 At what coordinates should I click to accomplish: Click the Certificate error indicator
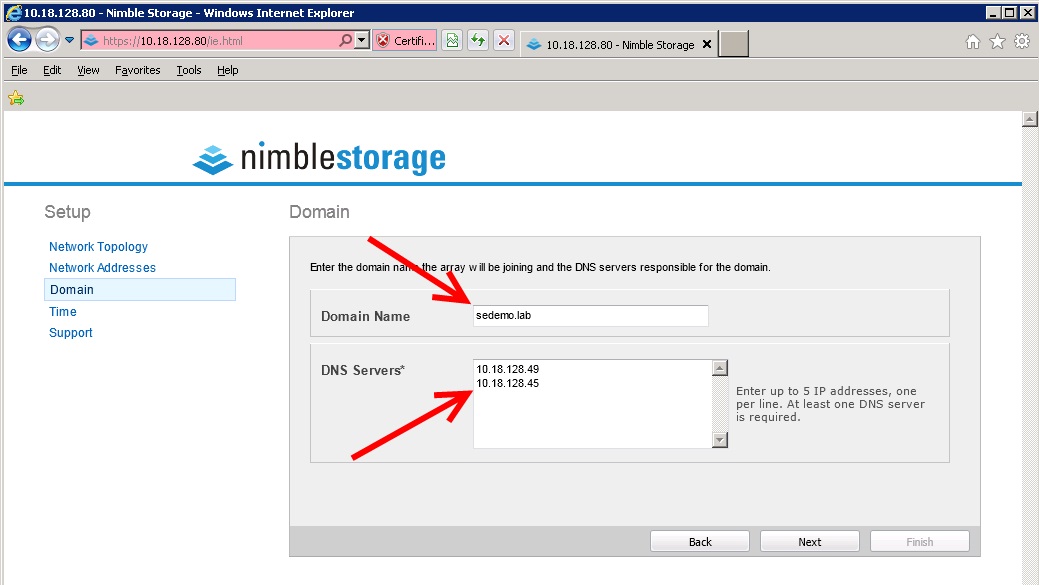pyautogui.click(x=404, y=40)
